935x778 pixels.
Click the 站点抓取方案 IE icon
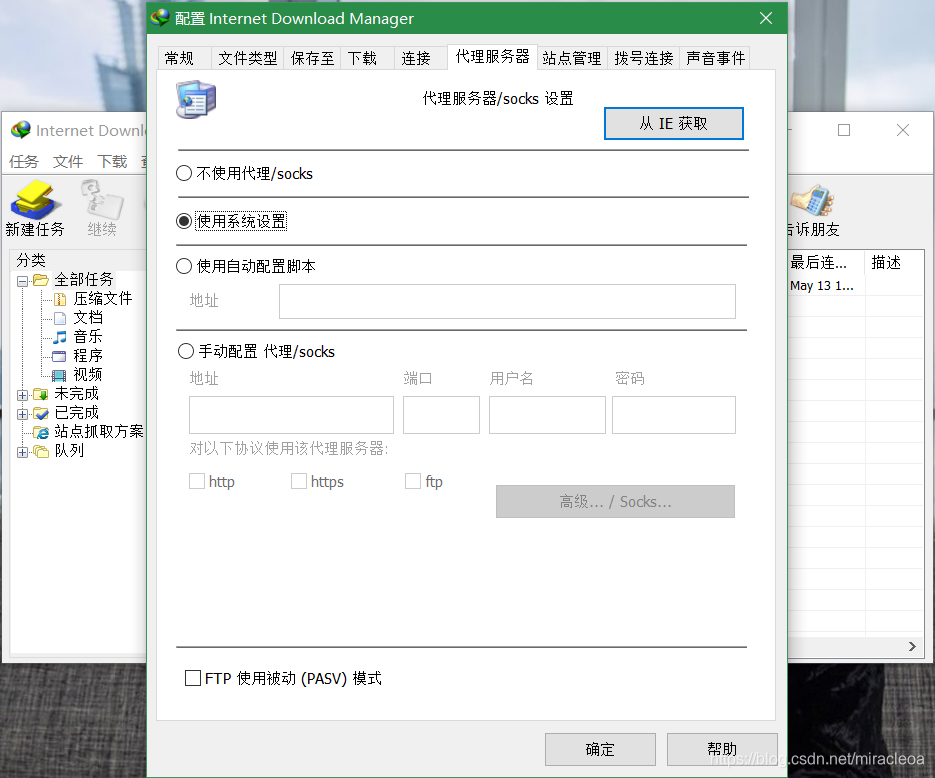tap(41, 432)
